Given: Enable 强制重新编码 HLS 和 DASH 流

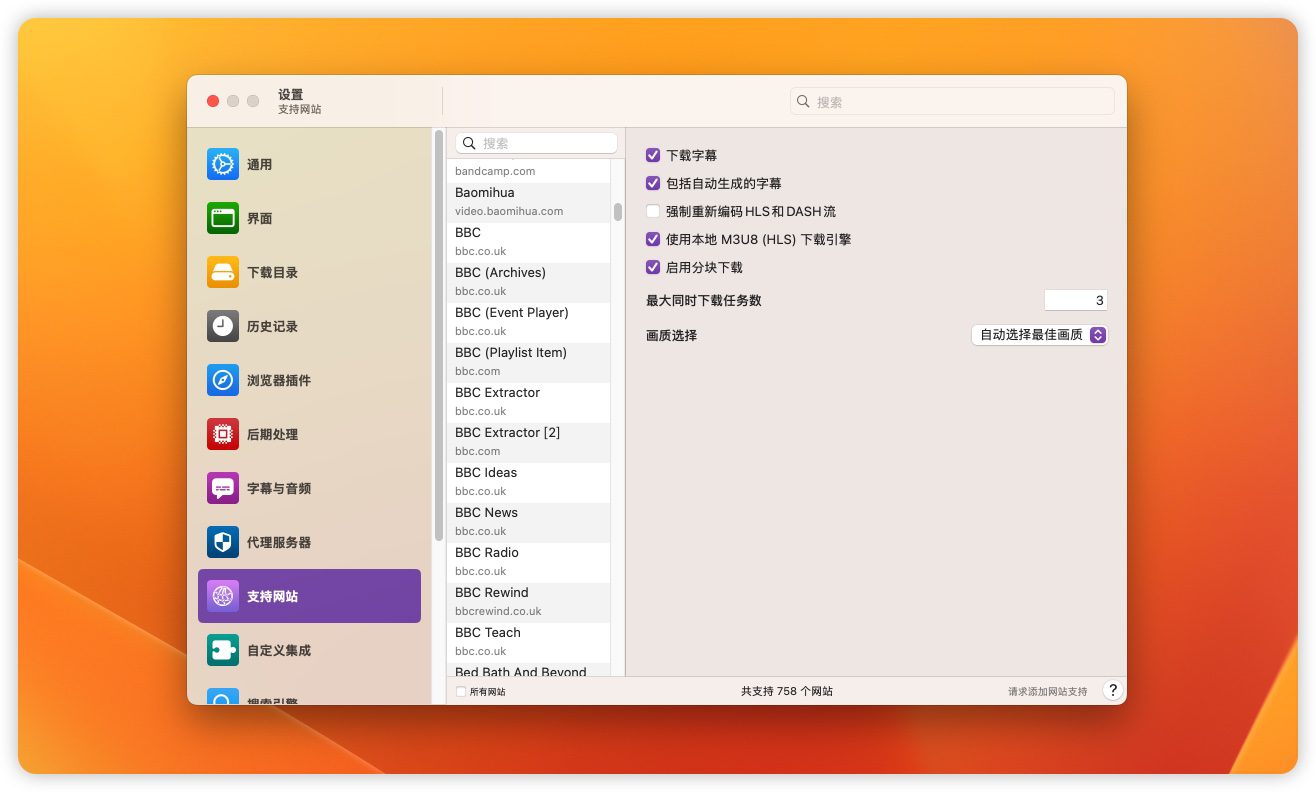Looking at the screenshot, I should pyautogui.click(x=653, y=211).
